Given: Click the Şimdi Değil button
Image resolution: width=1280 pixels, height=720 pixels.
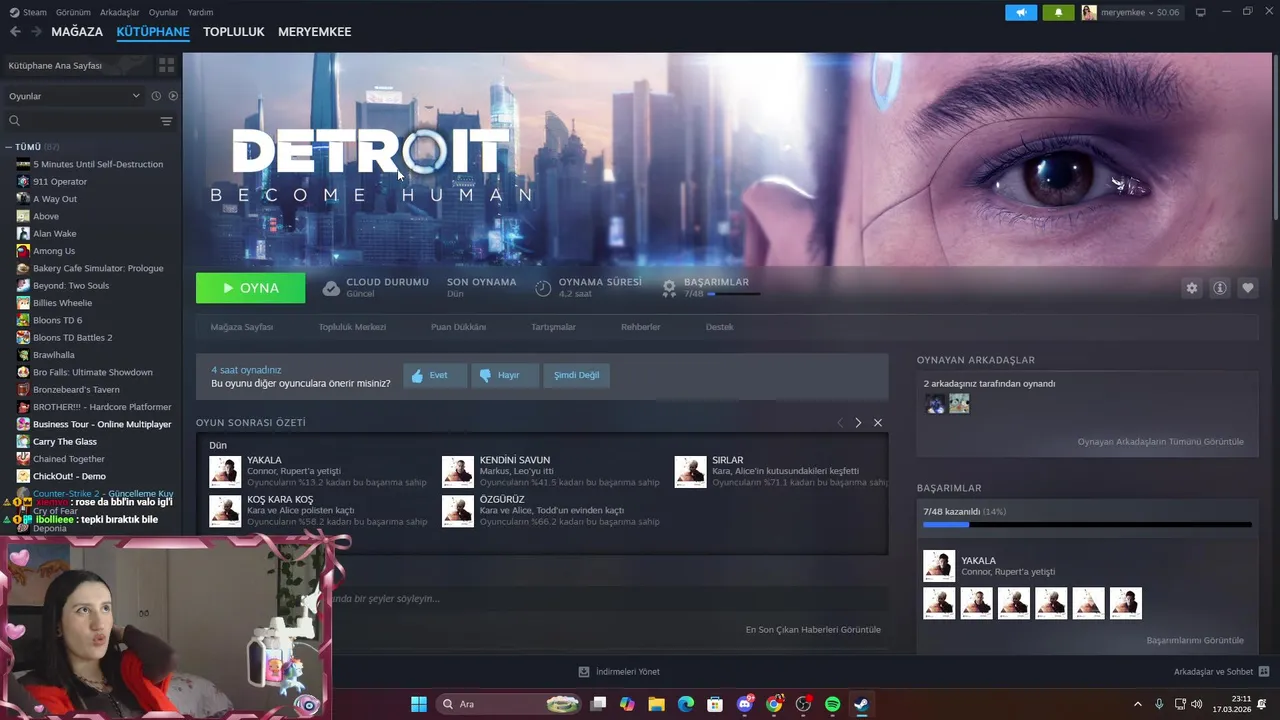Looking at the screenshot, I should [x=577, y=375].
